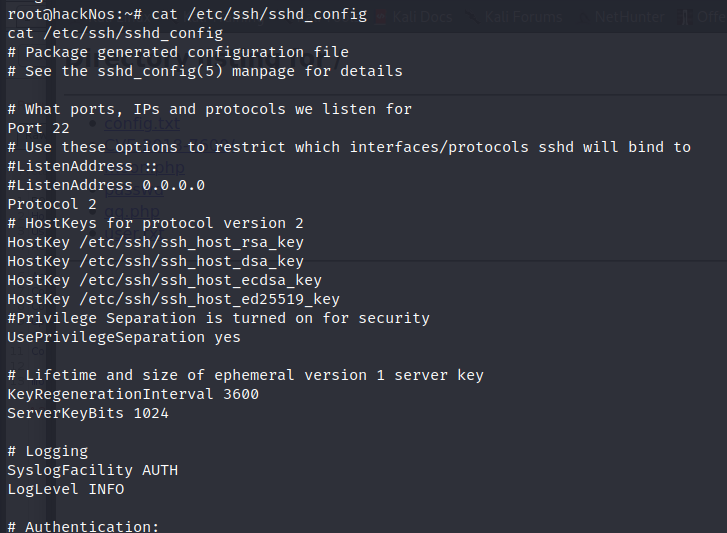This screenshot has width=727, height=533.
Task: Open the NetHunter bookmark label
Action: 629,17
